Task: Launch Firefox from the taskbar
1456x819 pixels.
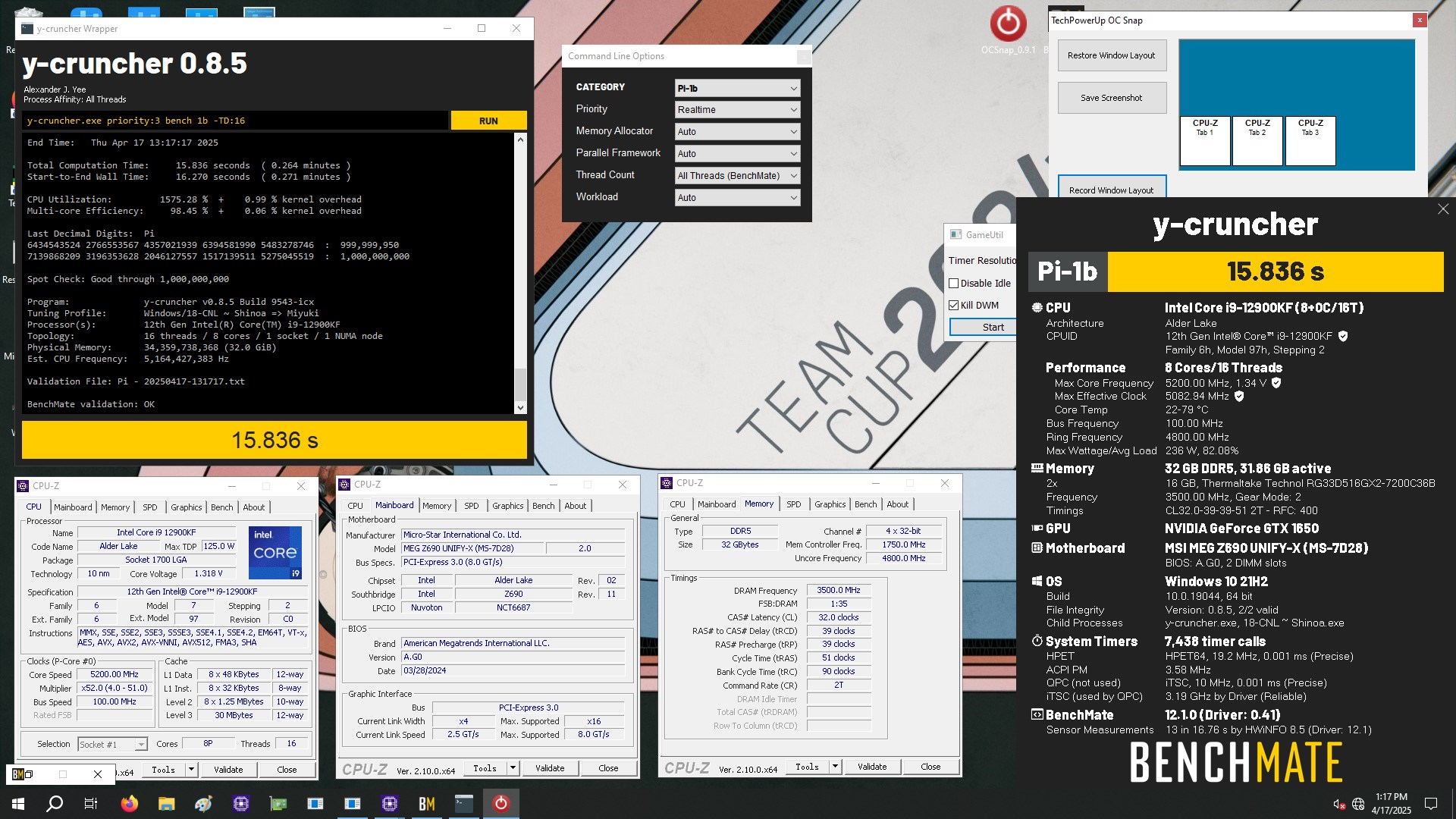Action: point(130,804)
